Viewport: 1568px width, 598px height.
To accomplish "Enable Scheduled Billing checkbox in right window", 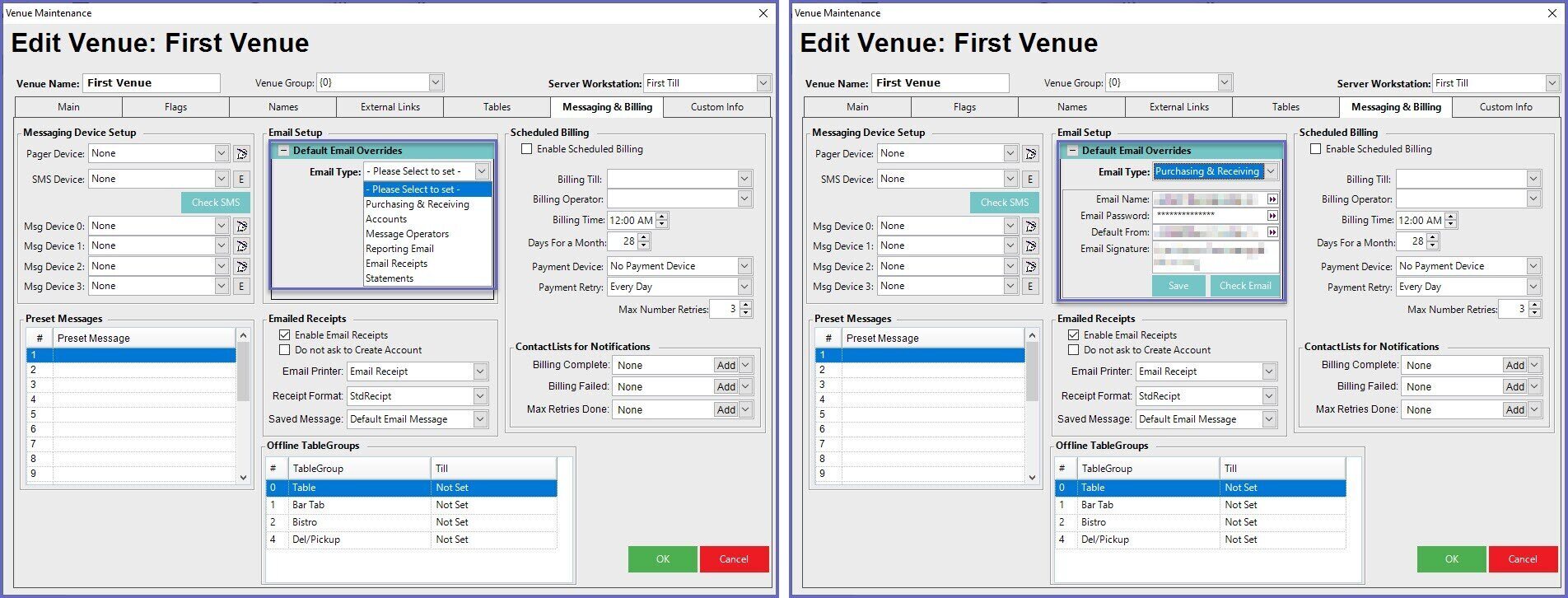I will [x=1315, y=149].
